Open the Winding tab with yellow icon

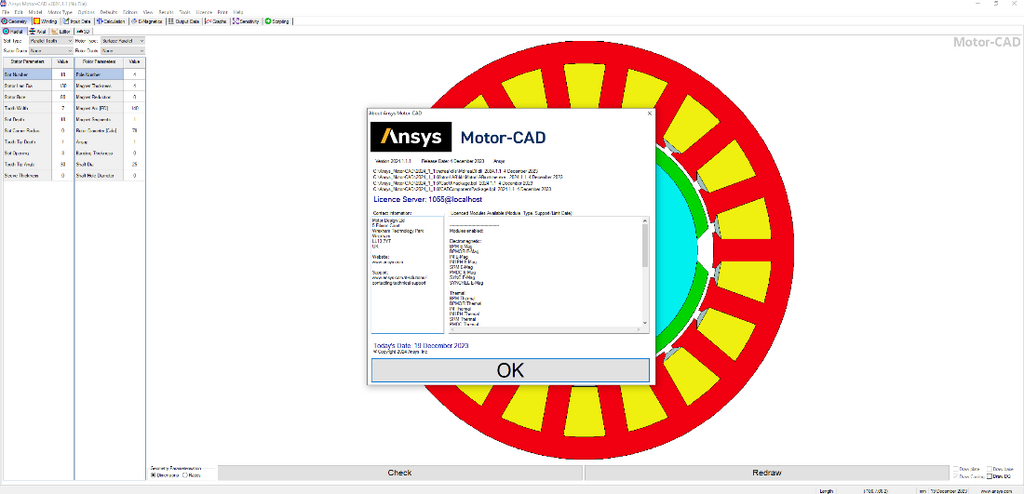(46, 22)
